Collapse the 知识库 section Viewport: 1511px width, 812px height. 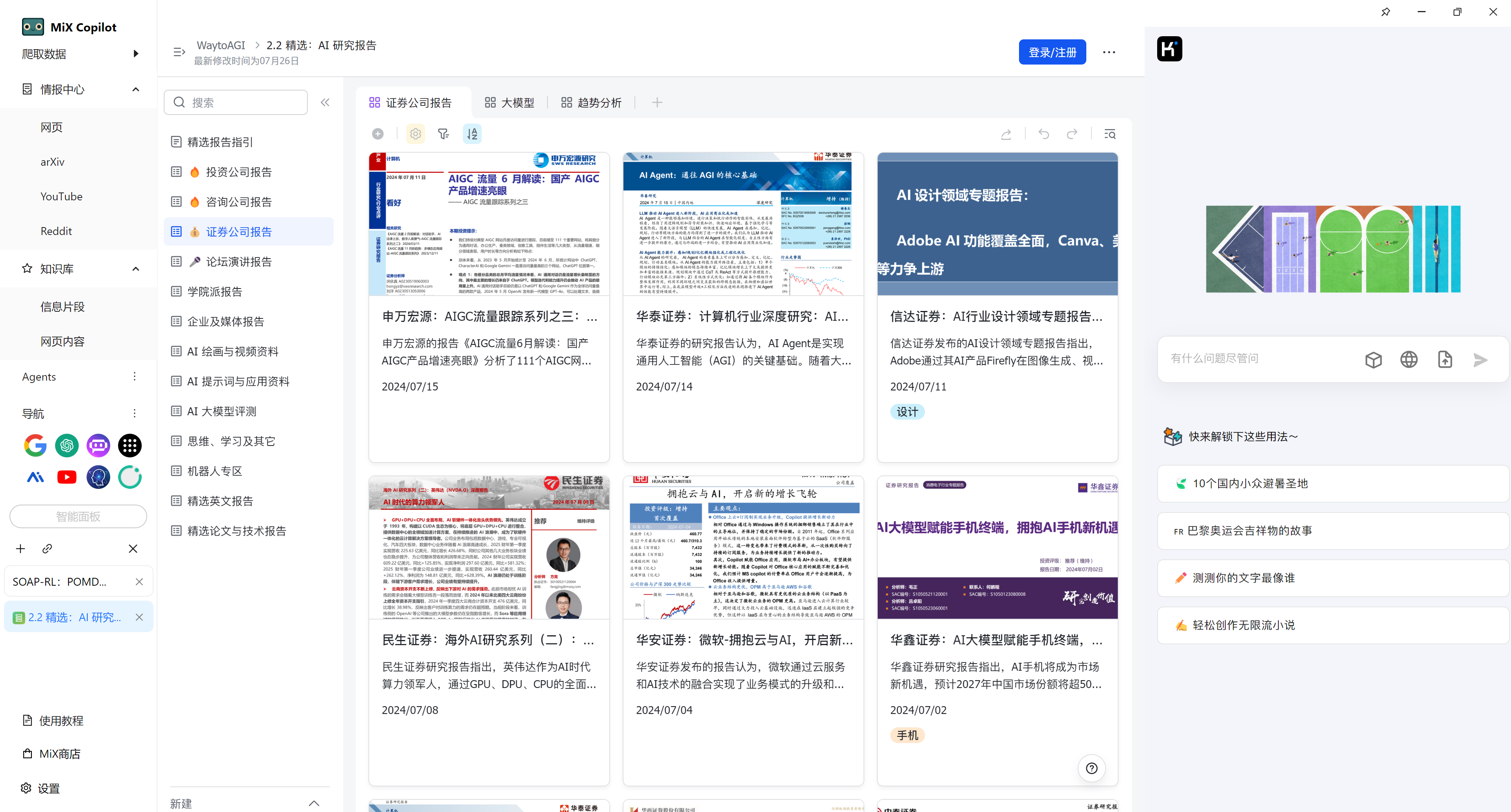tap(135, 269)
